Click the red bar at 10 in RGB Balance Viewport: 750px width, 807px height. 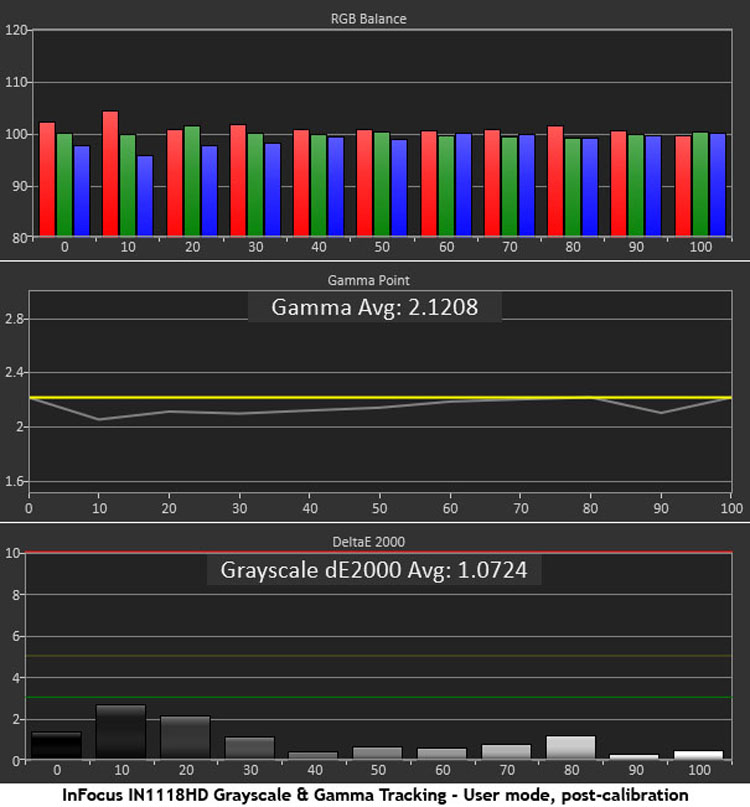(110, 174)
